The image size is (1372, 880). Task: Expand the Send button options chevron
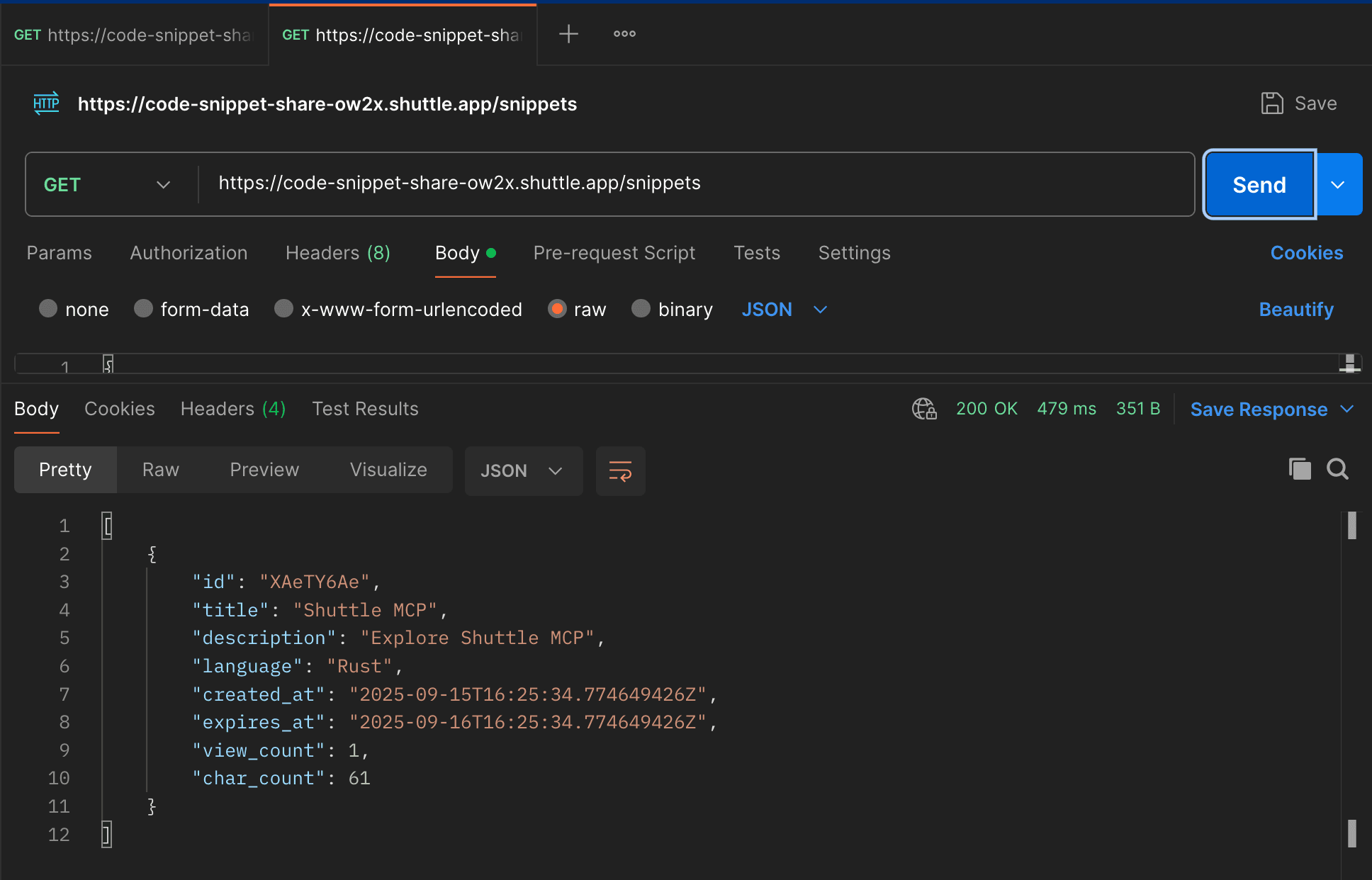click(1339, 184)
